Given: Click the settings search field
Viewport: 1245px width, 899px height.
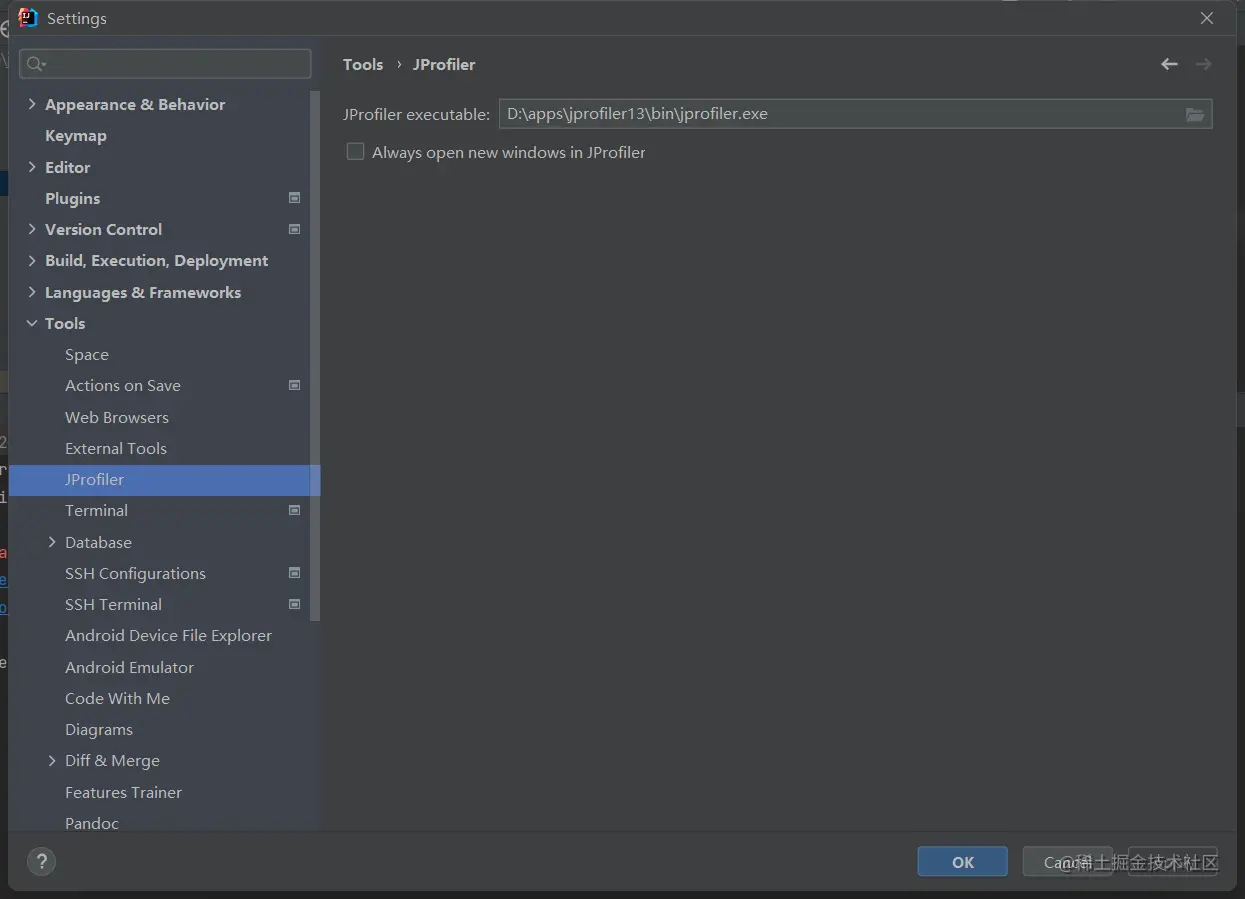Looking at the screenshot, I should pos(165,64).
